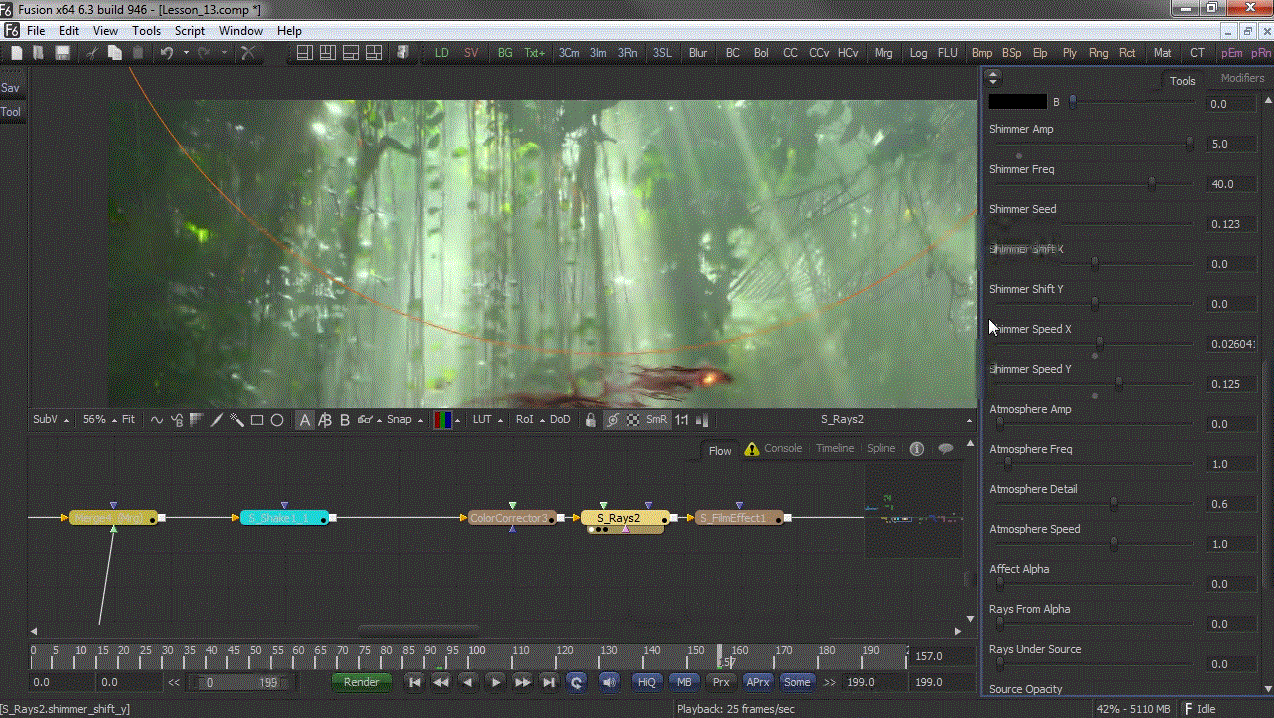The height and width of the screenshot is (718, 1274).
Task: Click the Delete X icon in the toolbar
Action: 249,53
